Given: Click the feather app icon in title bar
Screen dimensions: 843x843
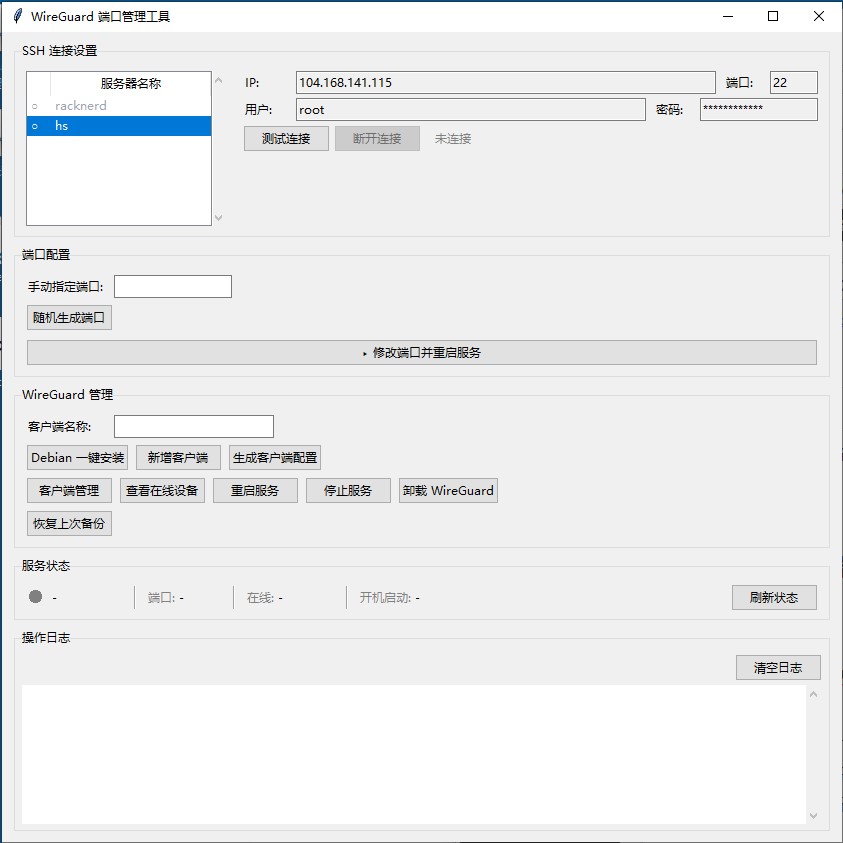Looking at the screenshot, I should (x=17, y=16).
